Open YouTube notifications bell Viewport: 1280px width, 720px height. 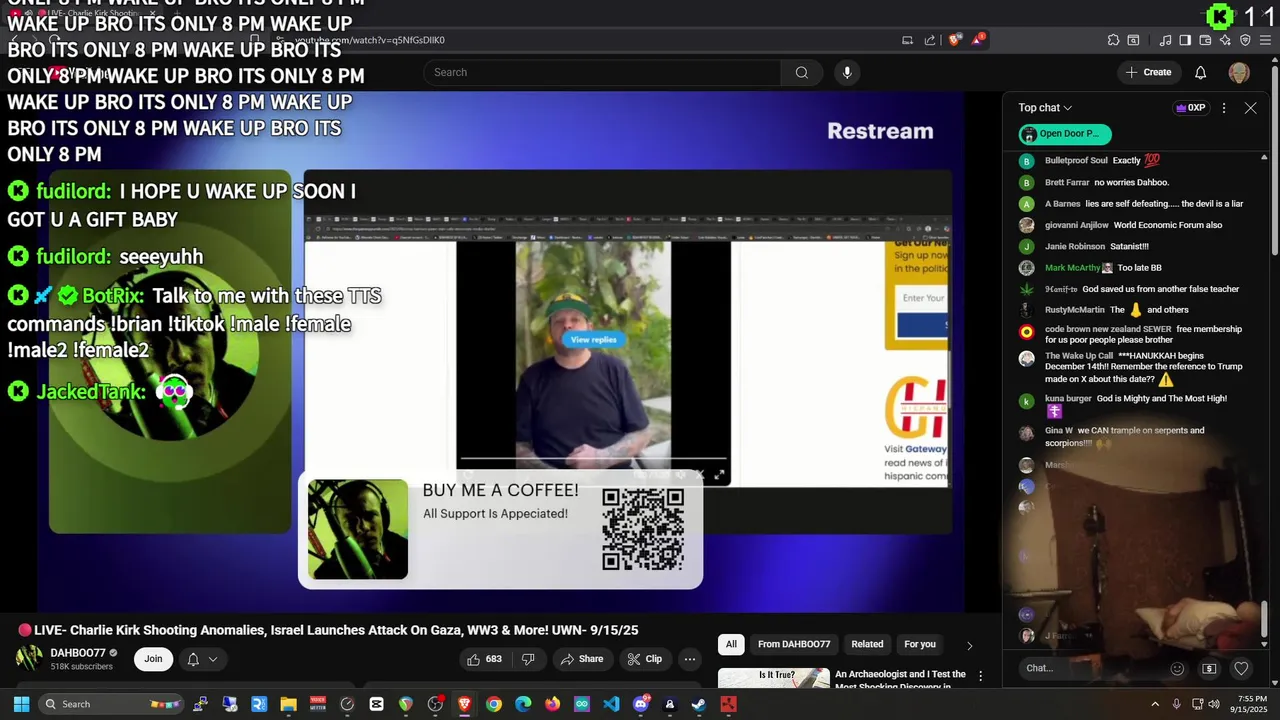point(1200,72)
